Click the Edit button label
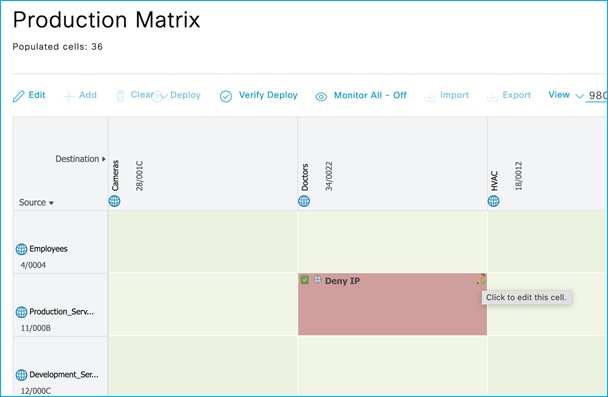 pyautogui.click(x=37, y=95)
